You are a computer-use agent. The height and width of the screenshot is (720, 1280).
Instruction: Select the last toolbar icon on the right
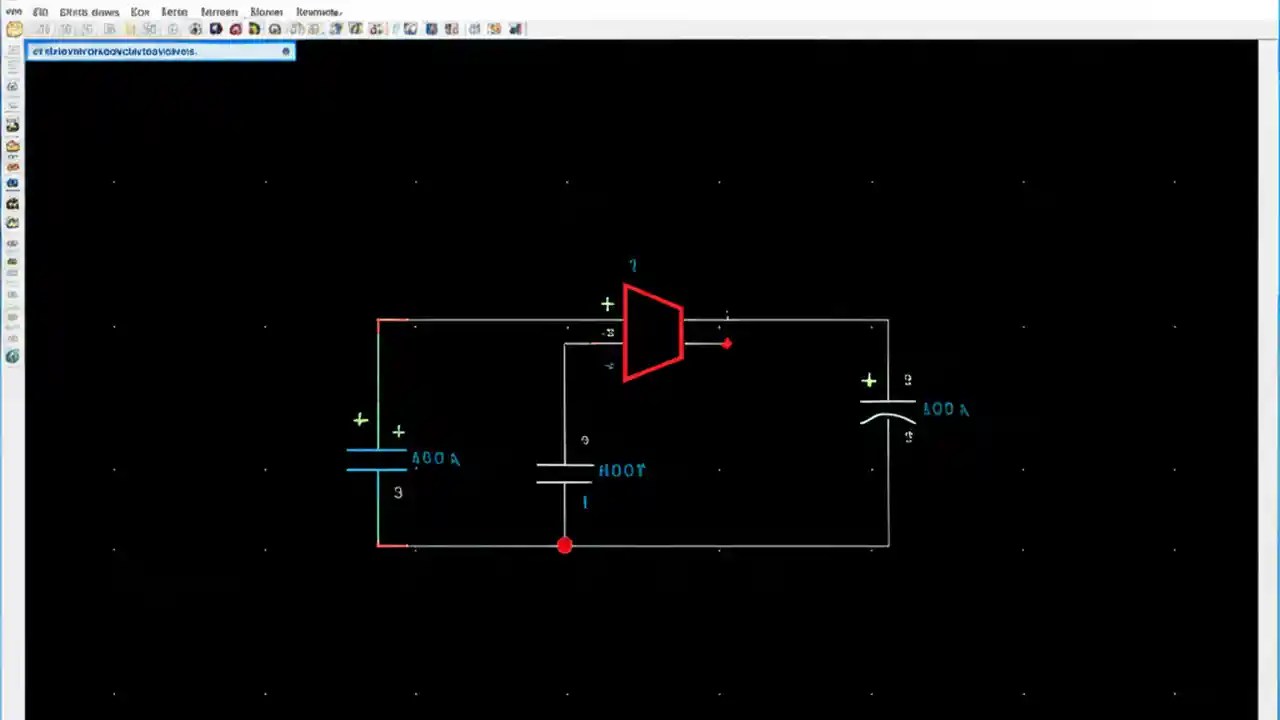click(515, 28)
